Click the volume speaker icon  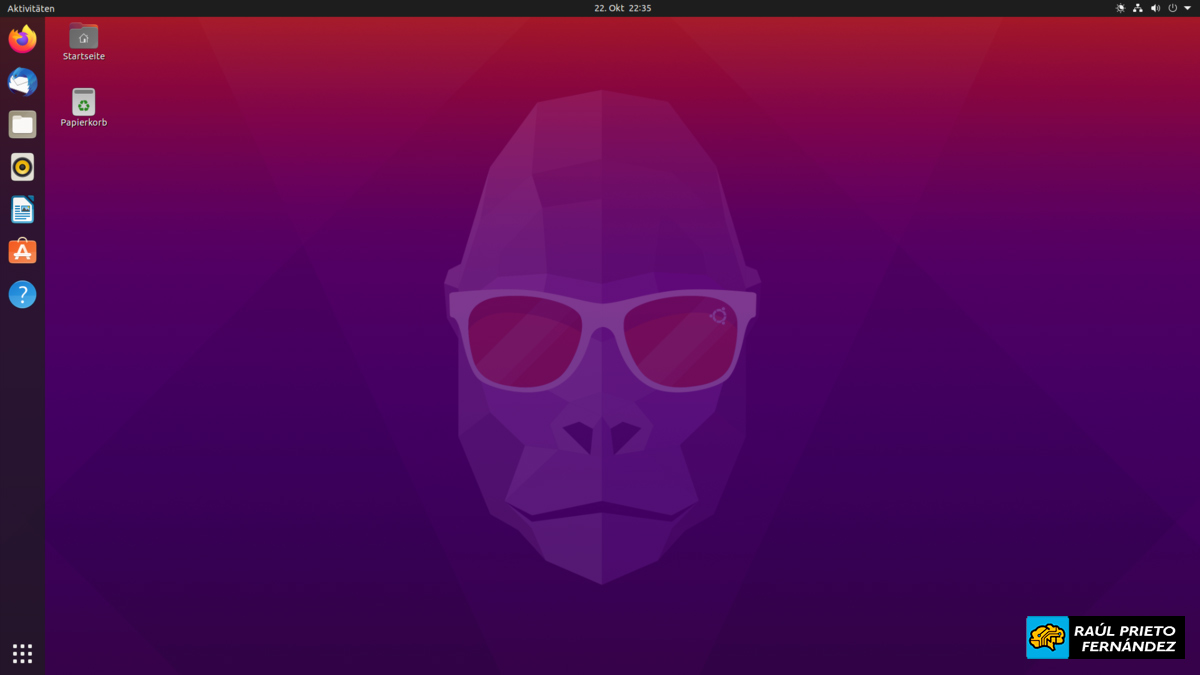pyautogui.click(x=1155, y=8)
